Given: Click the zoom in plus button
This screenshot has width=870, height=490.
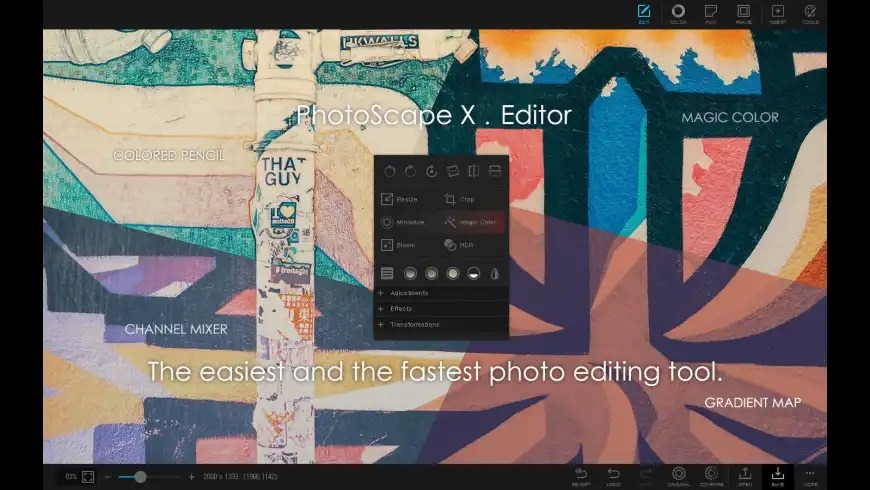Looking at the screenshot, I should (x=191, y=477).
